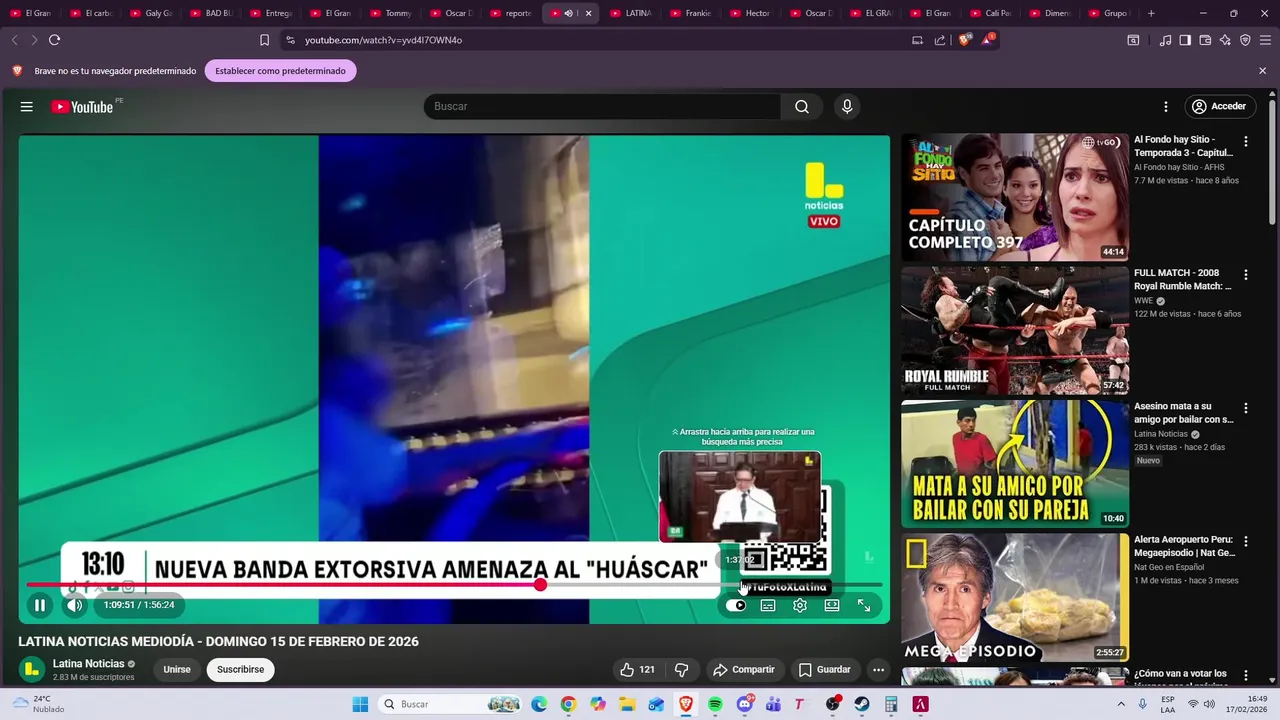Open Brave Rewards triangle icon
This screenshot has width=1280, height=720.
(988, 40)
